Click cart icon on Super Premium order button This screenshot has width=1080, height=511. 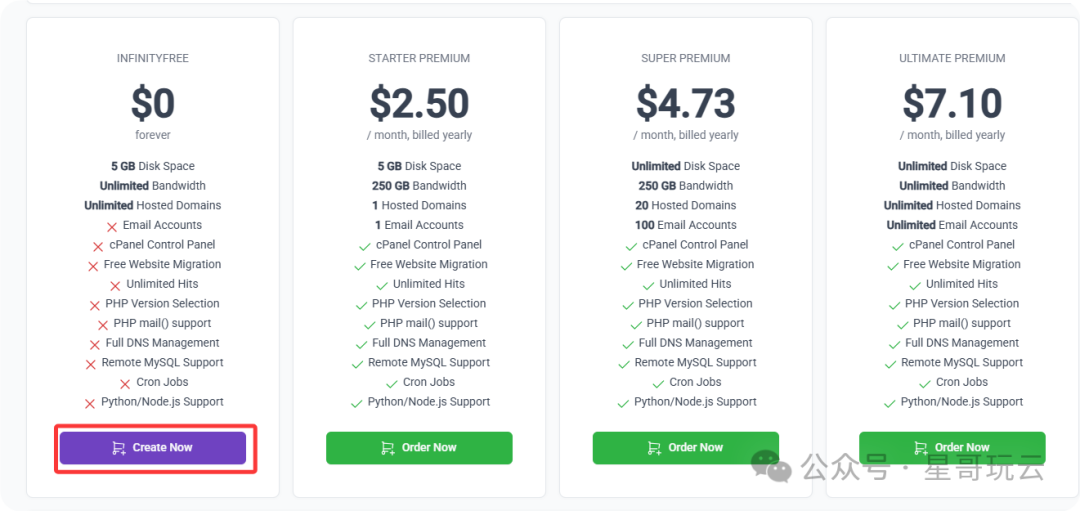pos(655,448)
